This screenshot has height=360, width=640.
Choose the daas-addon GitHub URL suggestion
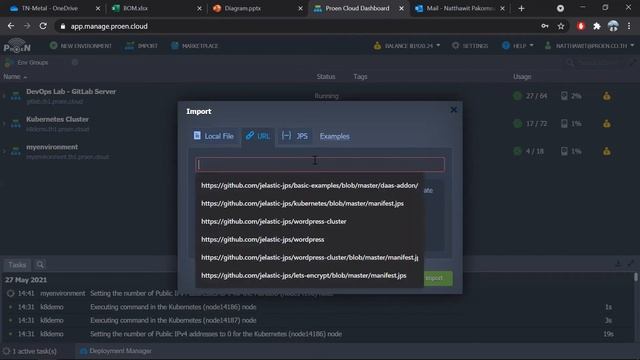pos(309,185)
